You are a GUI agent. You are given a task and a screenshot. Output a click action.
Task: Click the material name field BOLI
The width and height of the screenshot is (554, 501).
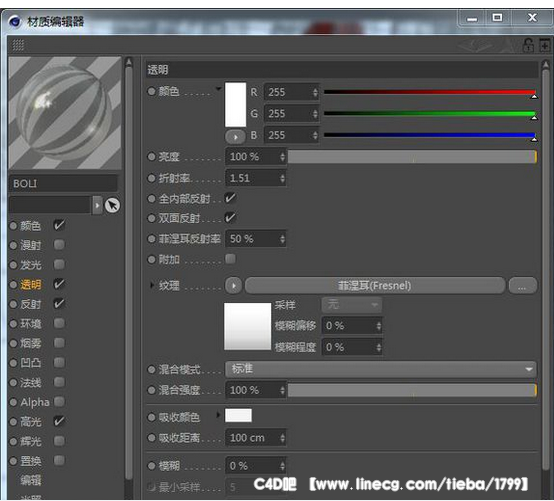63,183
